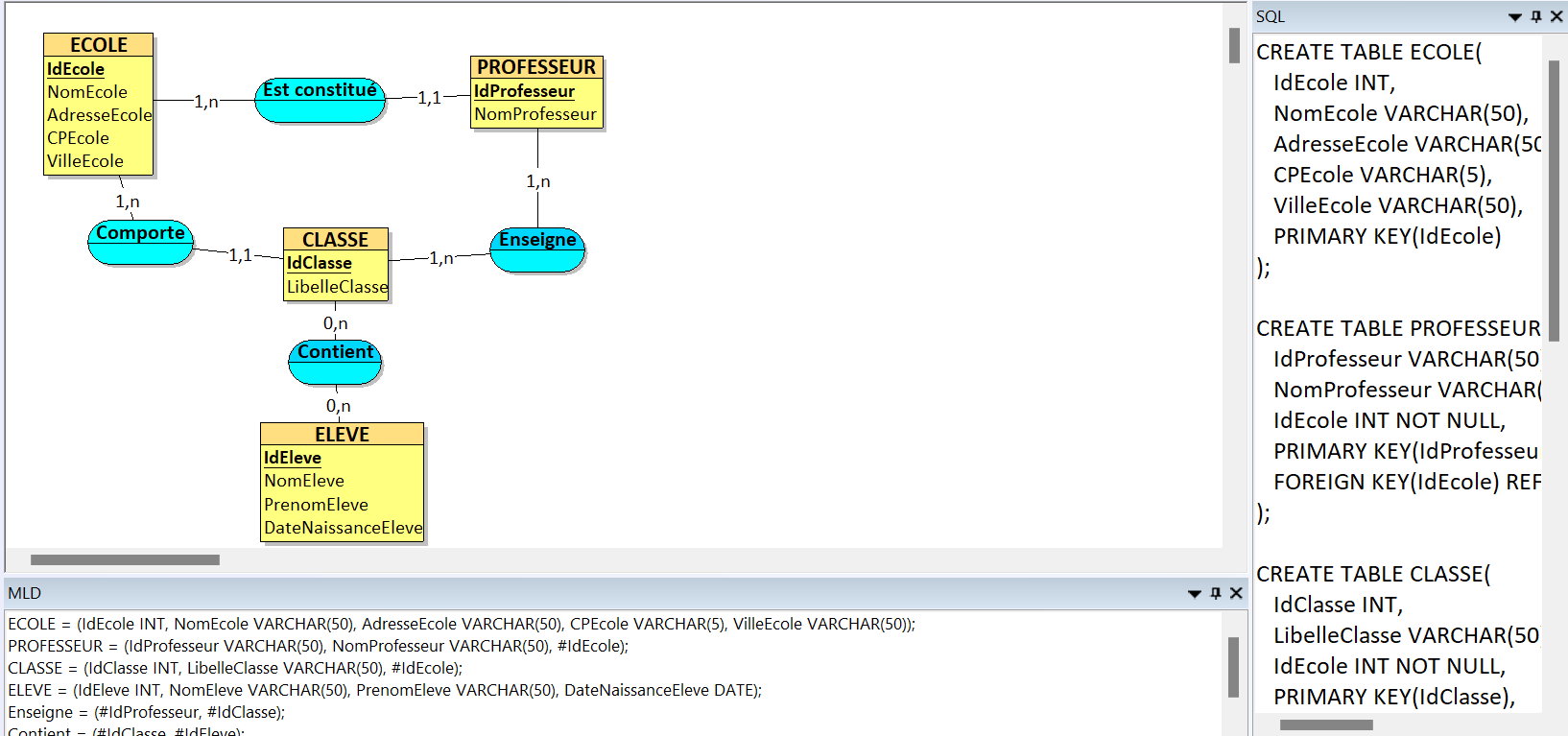1568x736 pixels.
Task: Select the ELEVE entity header
Action: [x=343, y=435]
